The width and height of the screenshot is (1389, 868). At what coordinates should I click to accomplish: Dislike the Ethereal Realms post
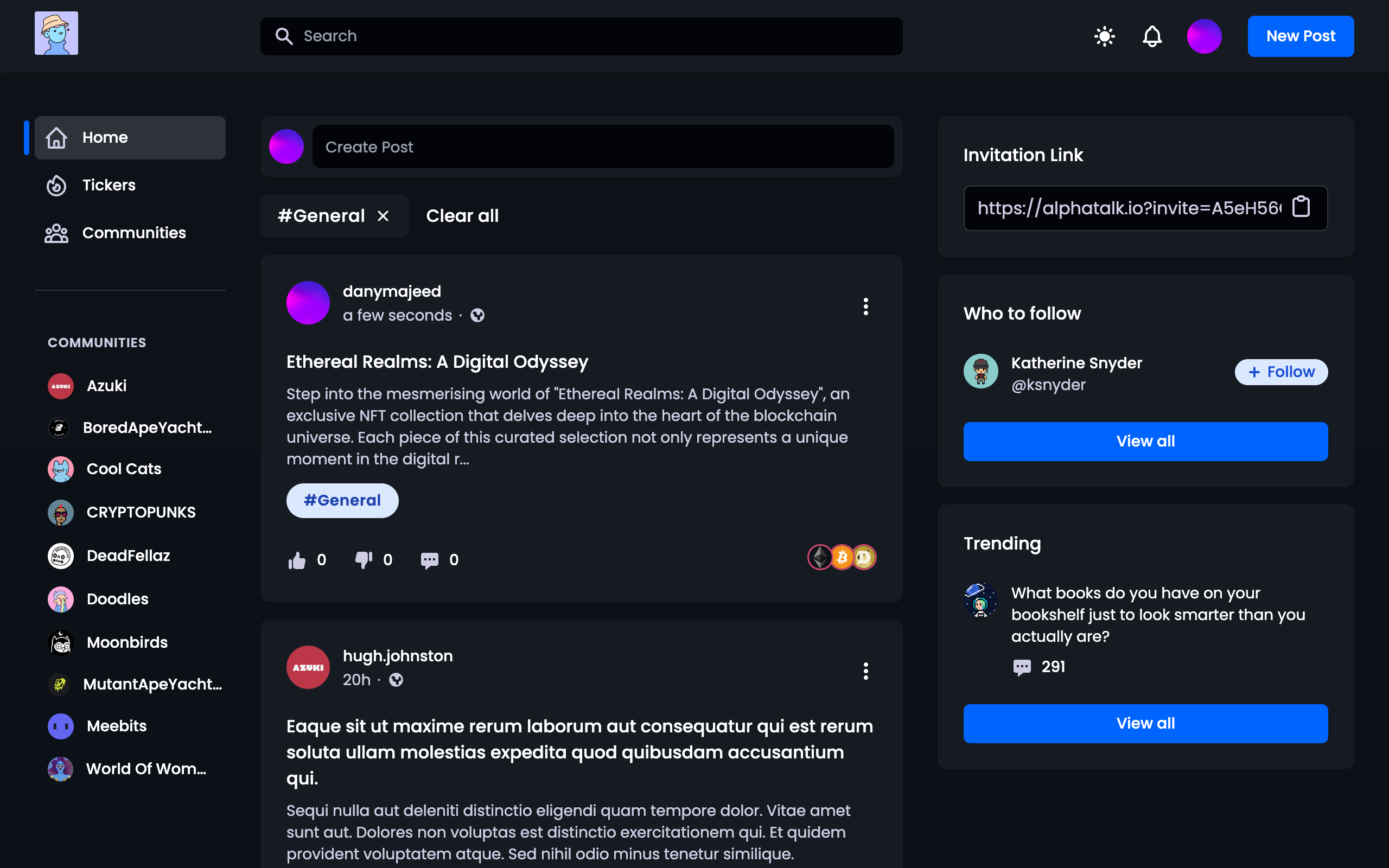coord(364,560)
